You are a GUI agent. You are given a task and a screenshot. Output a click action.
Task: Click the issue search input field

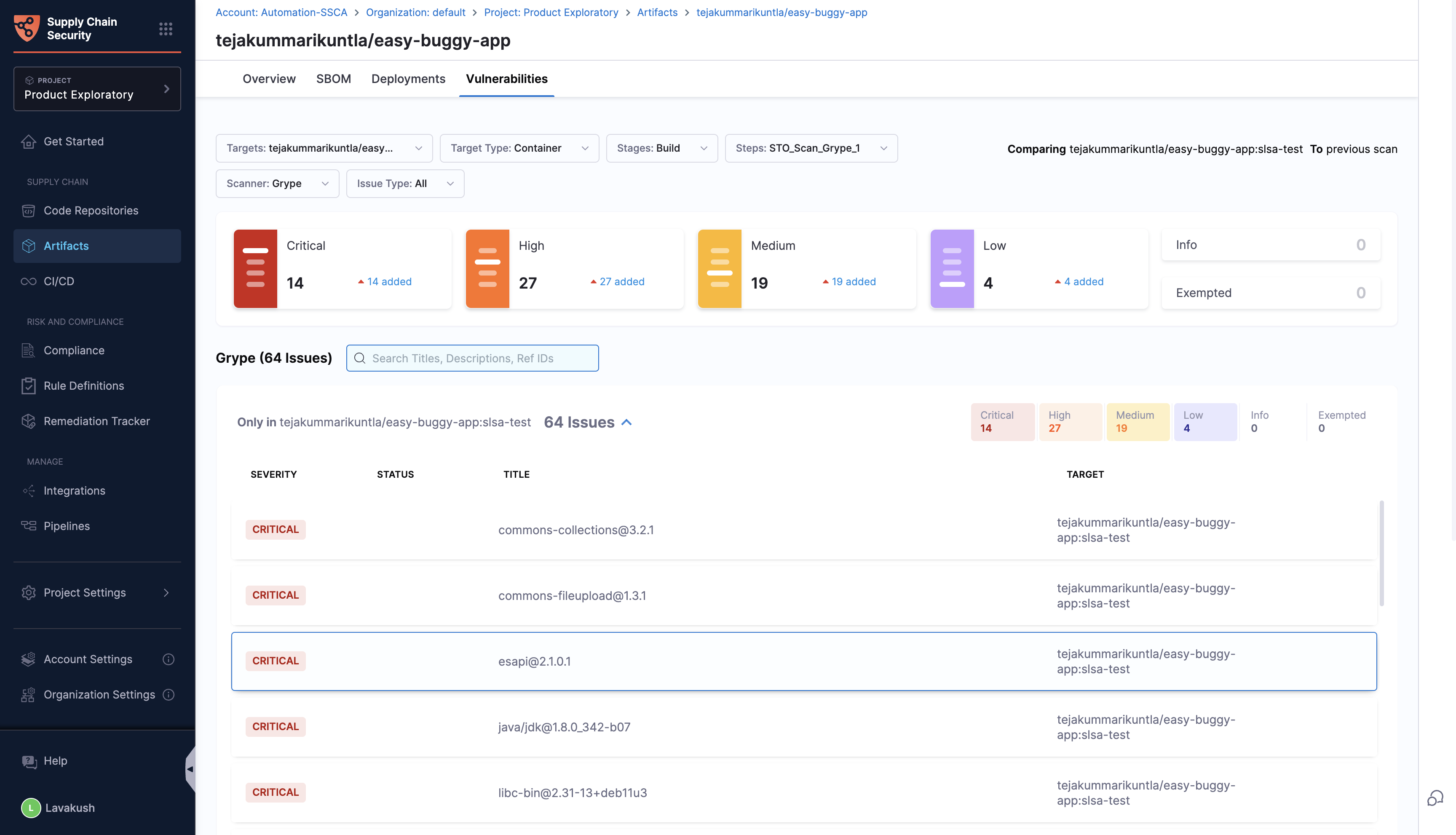pyautogui.click(x=472, y=358)
